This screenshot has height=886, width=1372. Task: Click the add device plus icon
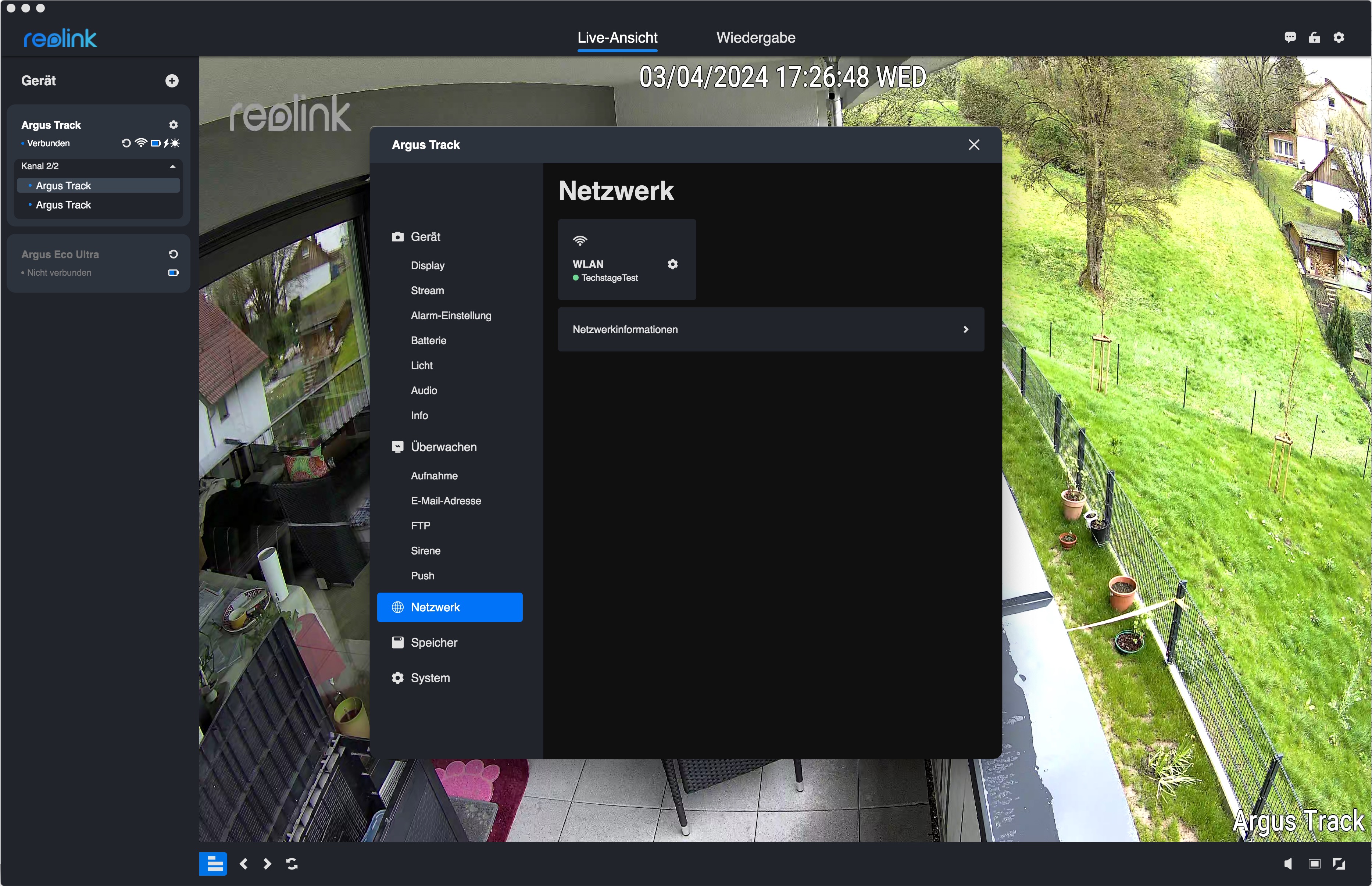tap(171, 81)
